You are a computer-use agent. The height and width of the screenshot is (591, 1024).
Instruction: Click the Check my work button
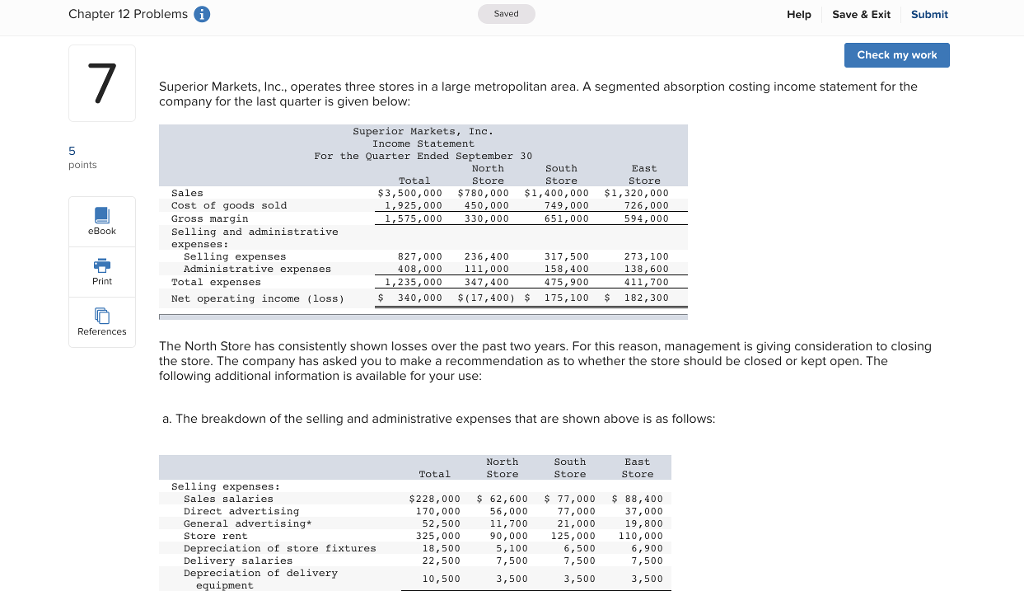coord(896,55)
